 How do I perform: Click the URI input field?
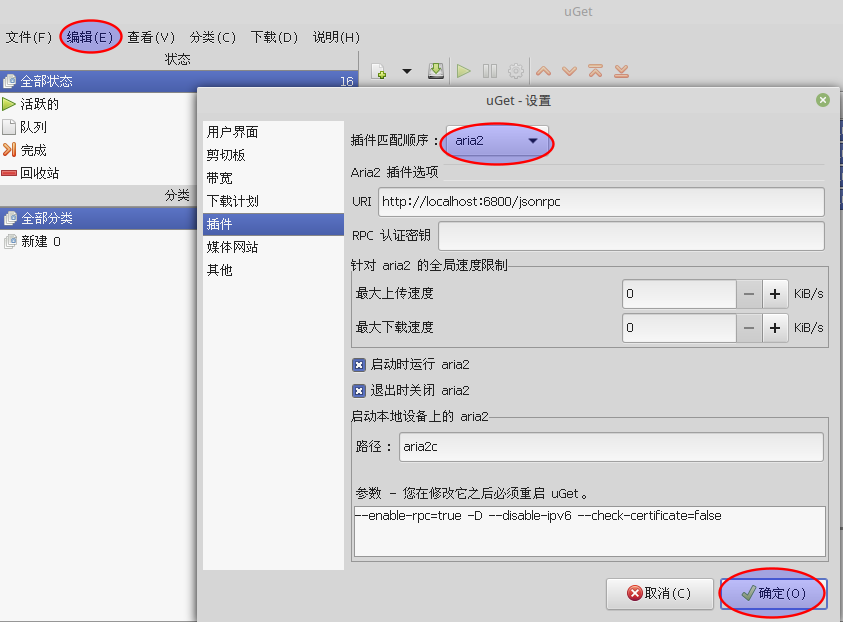click(601, 202)
